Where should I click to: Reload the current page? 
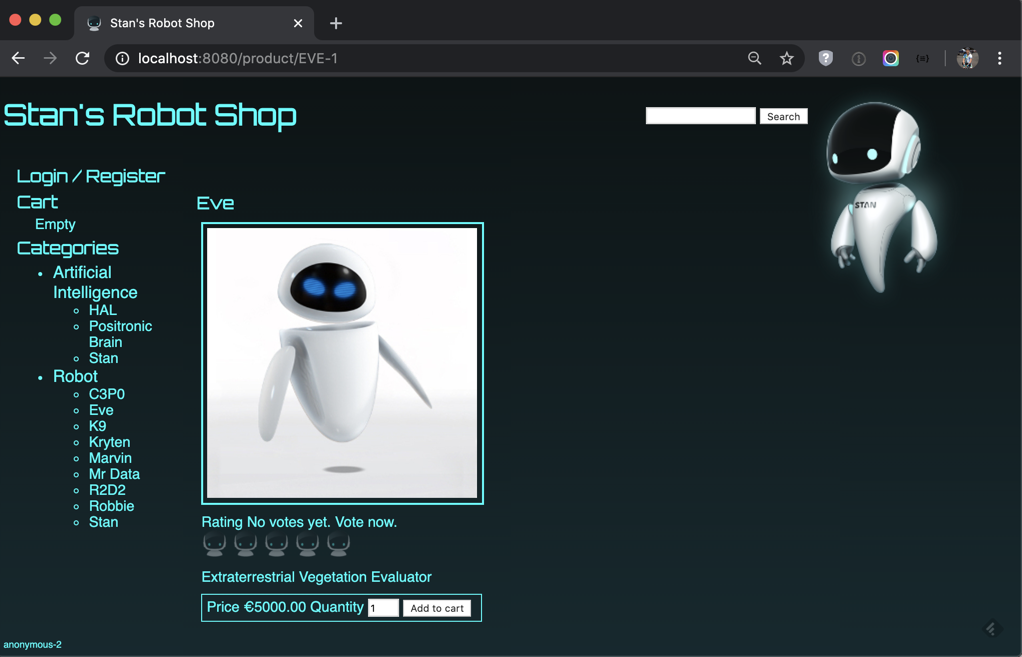point(82,58)
